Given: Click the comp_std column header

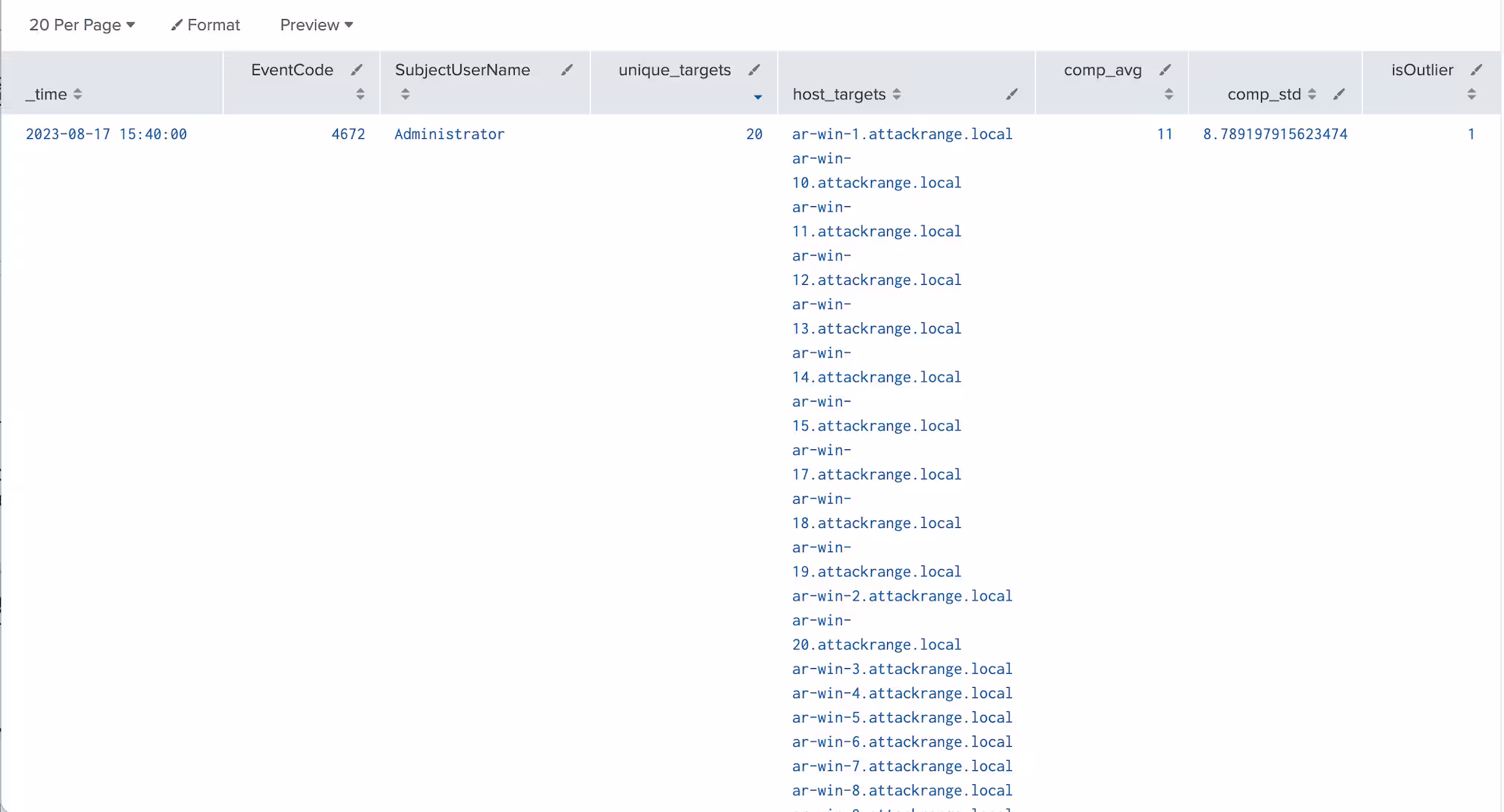Looking at the screenshot, I should (x=1264, y=94).
